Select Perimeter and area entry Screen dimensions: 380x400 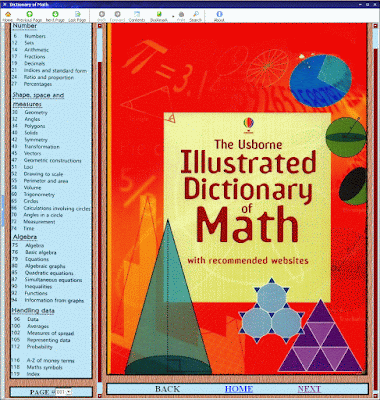click(46, 181)
